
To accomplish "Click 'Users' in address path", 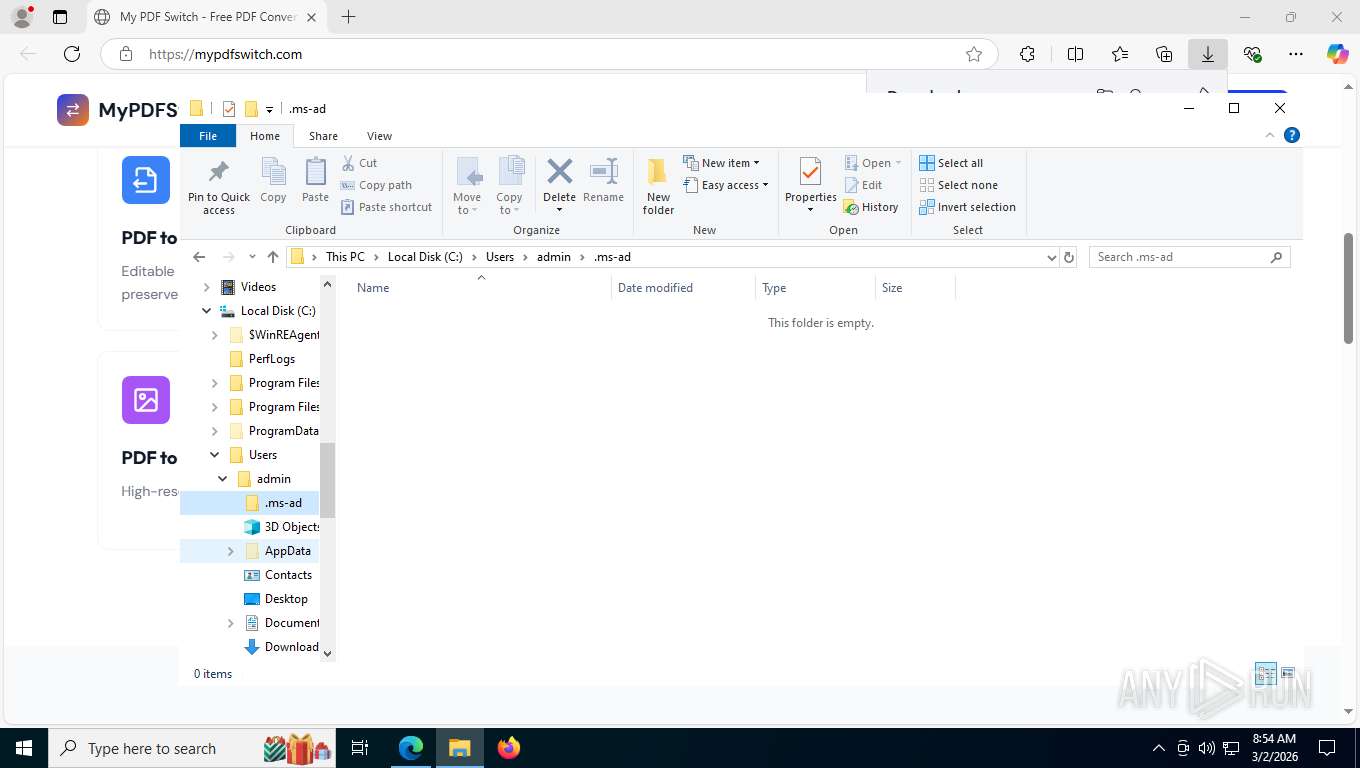I will (x=500, y=257).
